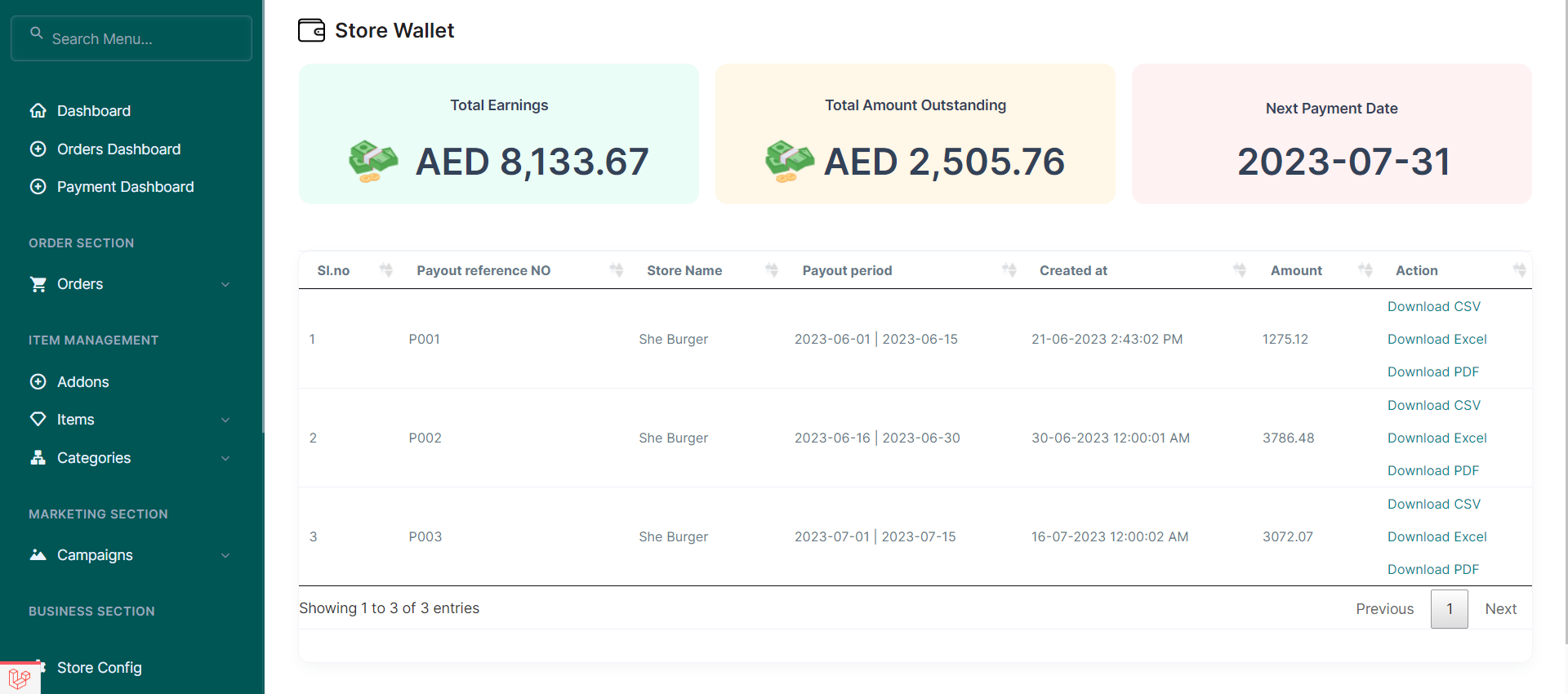Sort table by Sl.no column arrows
Viewport: 1568px width, 694px height.
pyautogui.click(x=386, y=270)
